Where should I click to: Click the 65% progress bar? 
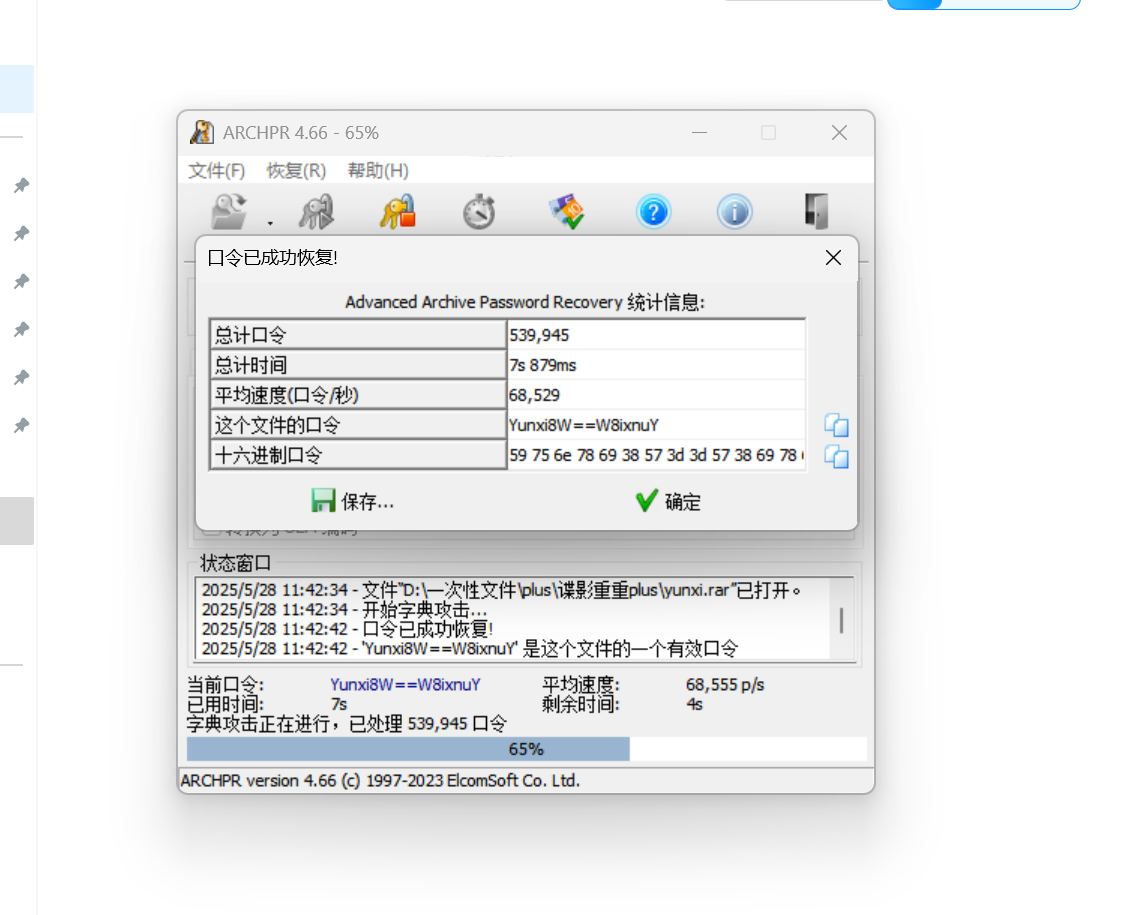(x=526, y=749)
